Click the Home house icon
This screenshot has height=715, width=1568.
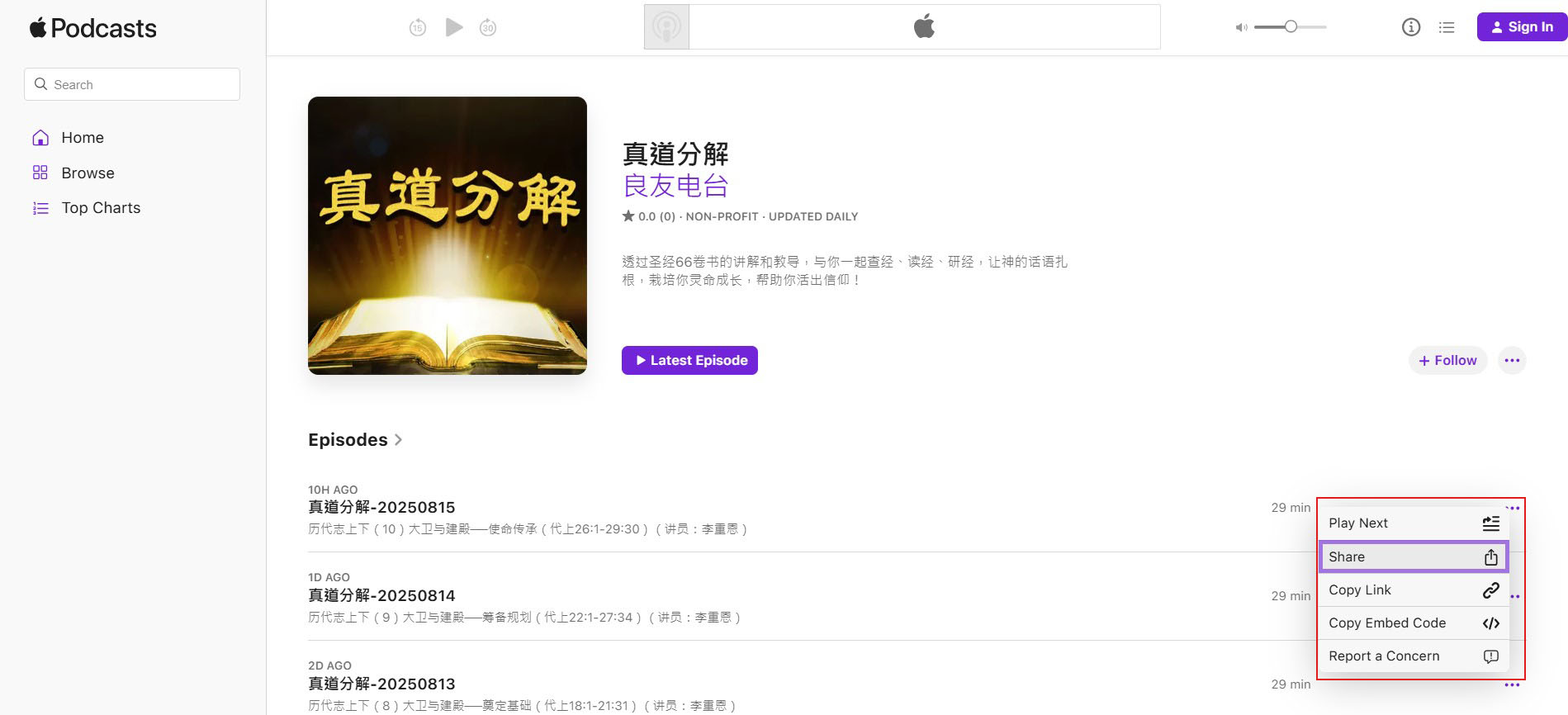click(40, 138)
